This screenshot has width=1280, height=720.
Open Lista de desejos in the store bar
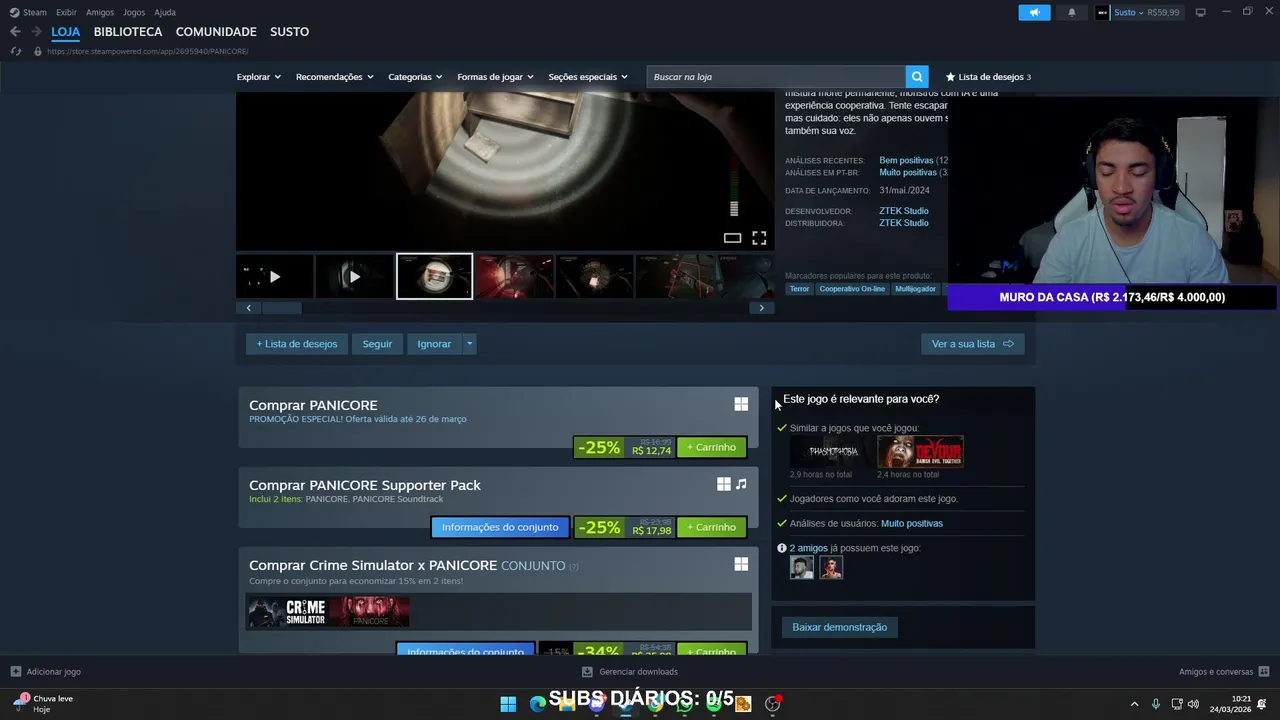point(988,77)
